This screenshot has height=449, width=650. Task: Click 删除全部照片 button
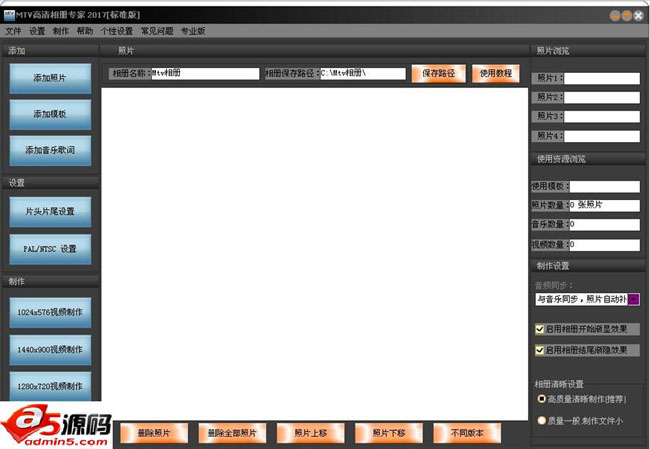click(232, 433)
